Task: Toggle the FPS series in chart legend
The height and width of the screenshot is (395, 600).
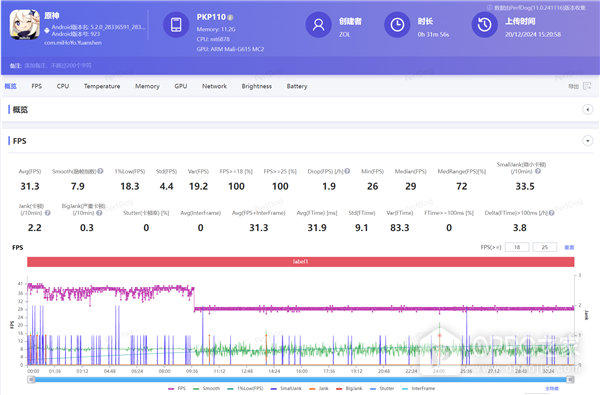Action: [x=177, y=388]
